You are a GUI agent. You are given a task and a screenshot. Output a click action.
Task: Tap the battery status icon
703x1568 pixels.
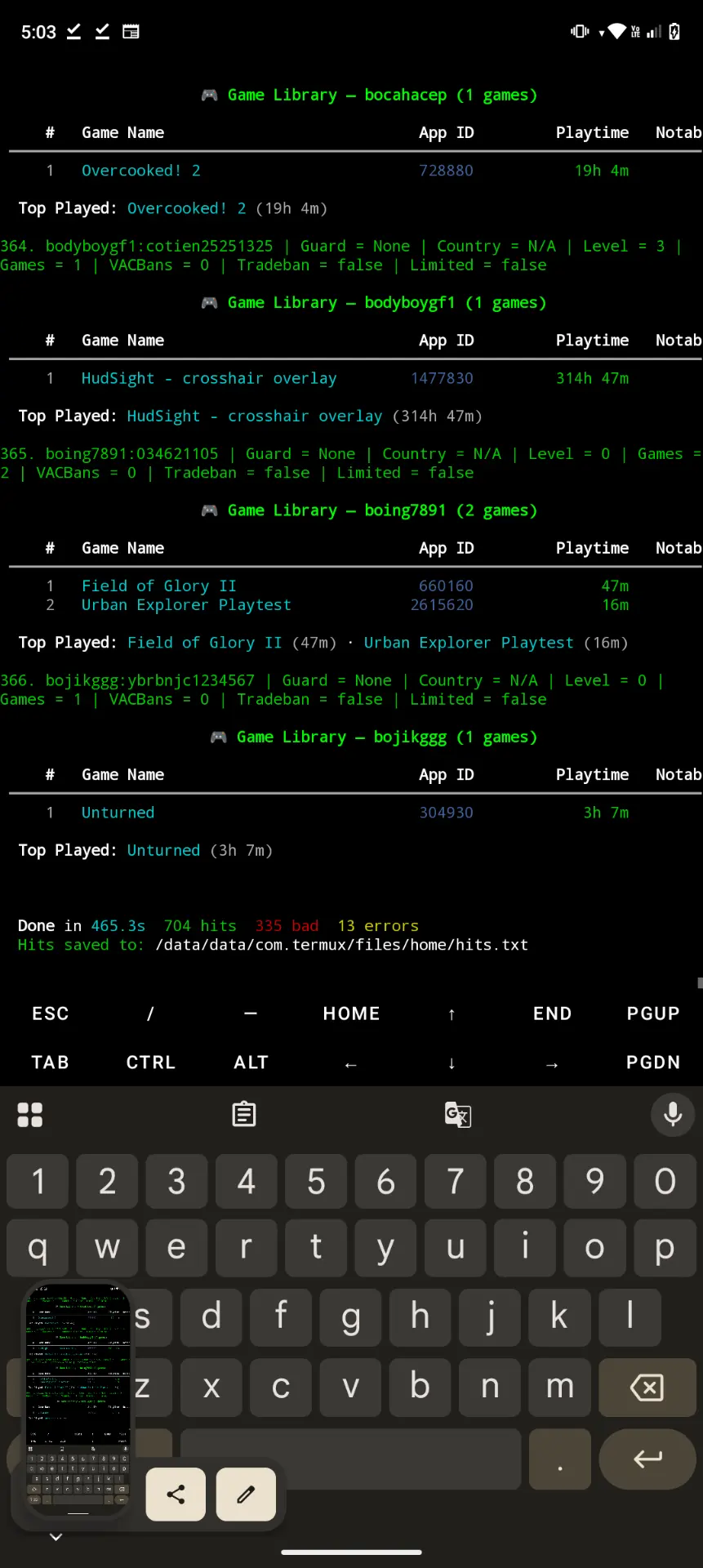[x=674, y=32]
